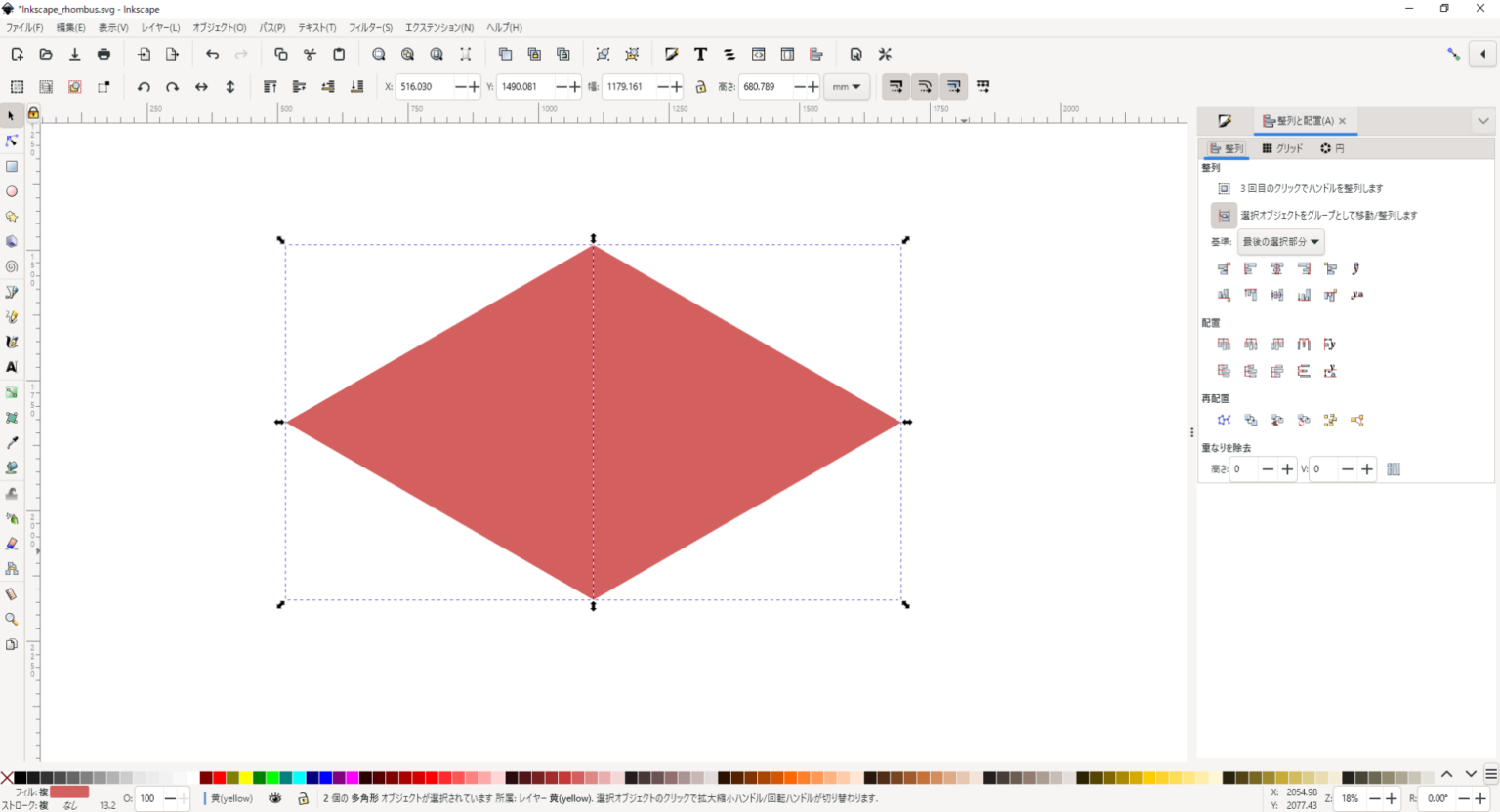
Task: Select the Rectangle tool
Action: pos(12,167)
